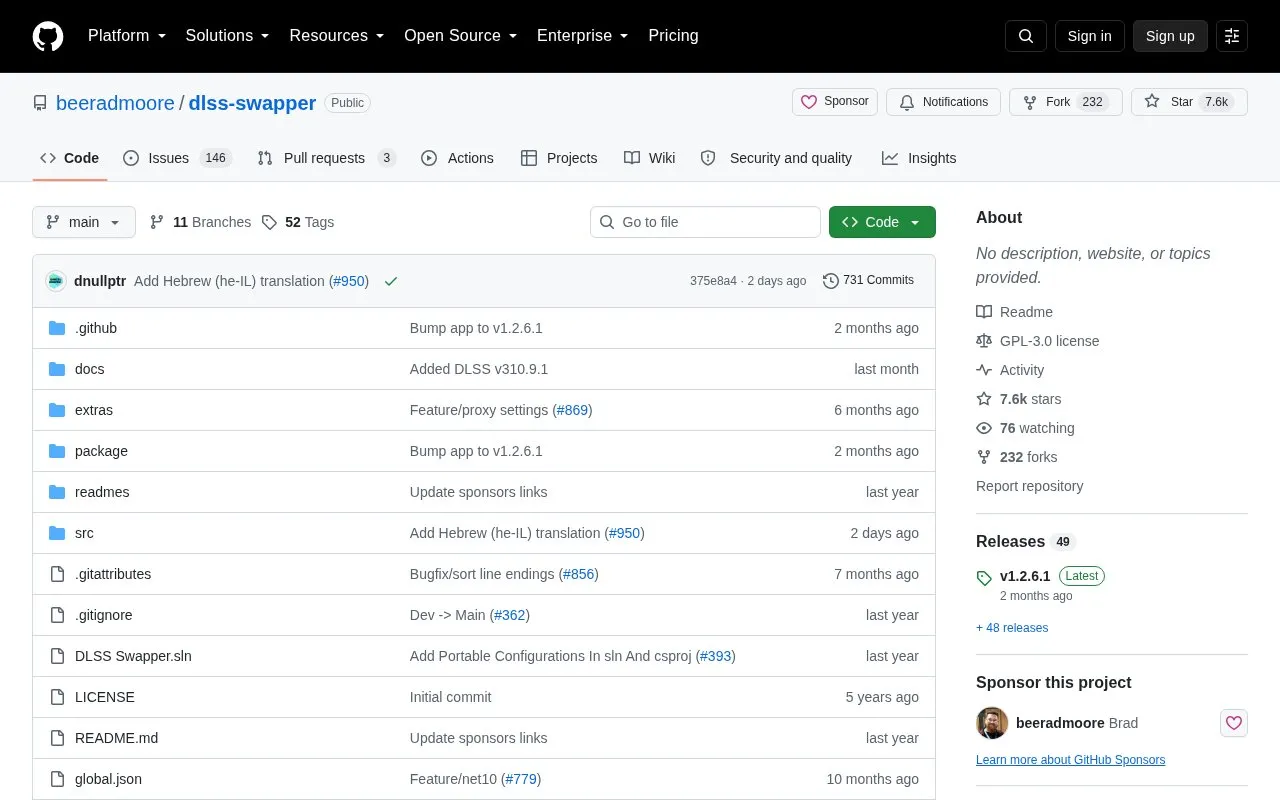This screenshot has height=800, width=1280.
Task: Click the tag icon next to v1.2.6.1 release
Action: pos(984,577)
